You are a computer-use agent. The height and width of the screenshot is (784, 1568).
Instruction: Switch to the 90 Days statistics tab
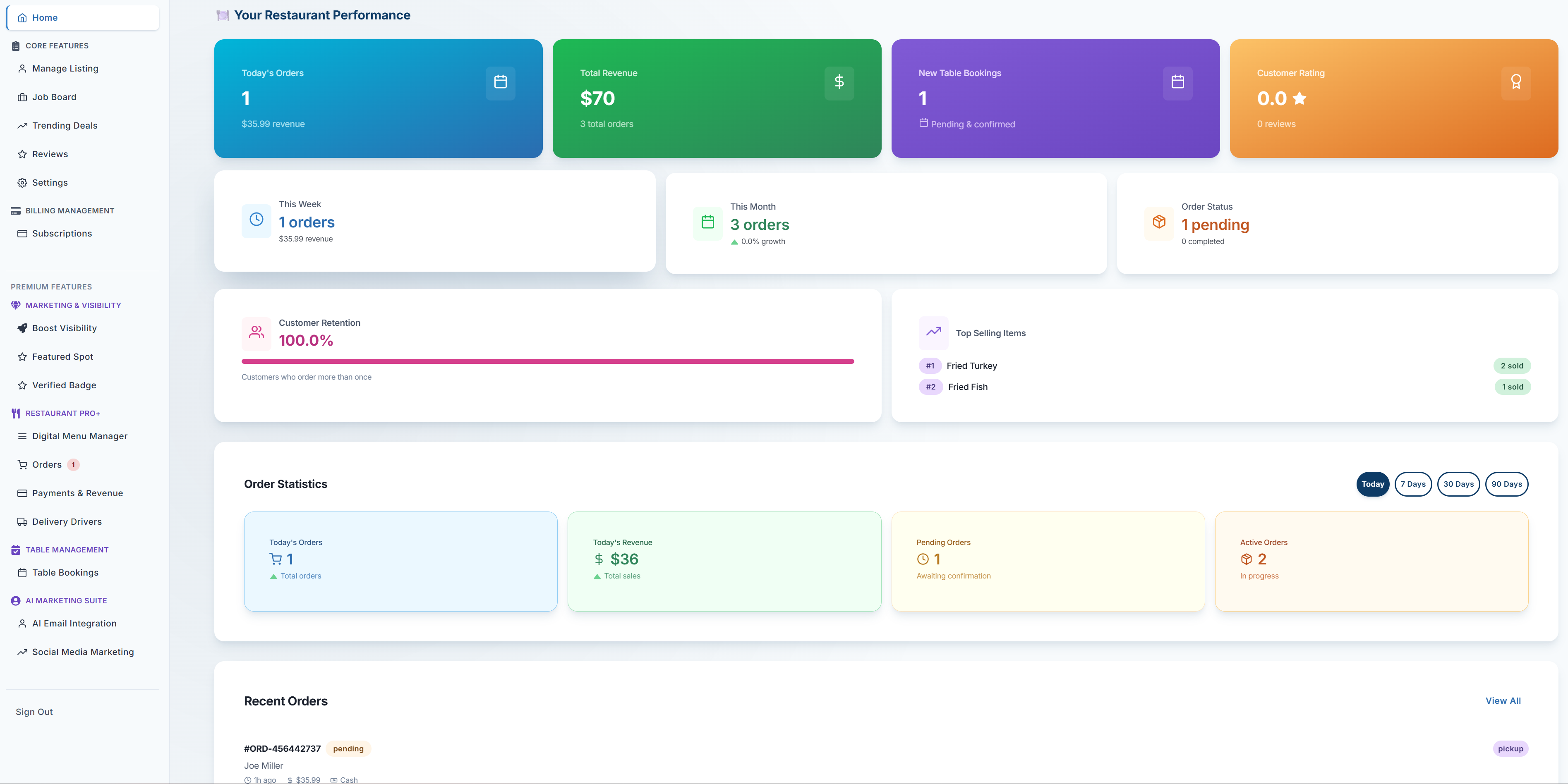[x=1506, y=484]
